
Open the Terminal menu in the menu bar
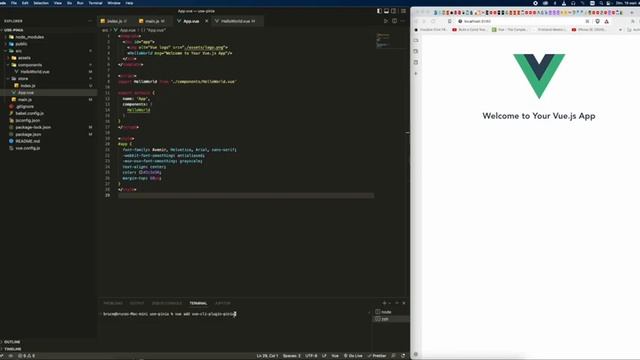(96, 3)
